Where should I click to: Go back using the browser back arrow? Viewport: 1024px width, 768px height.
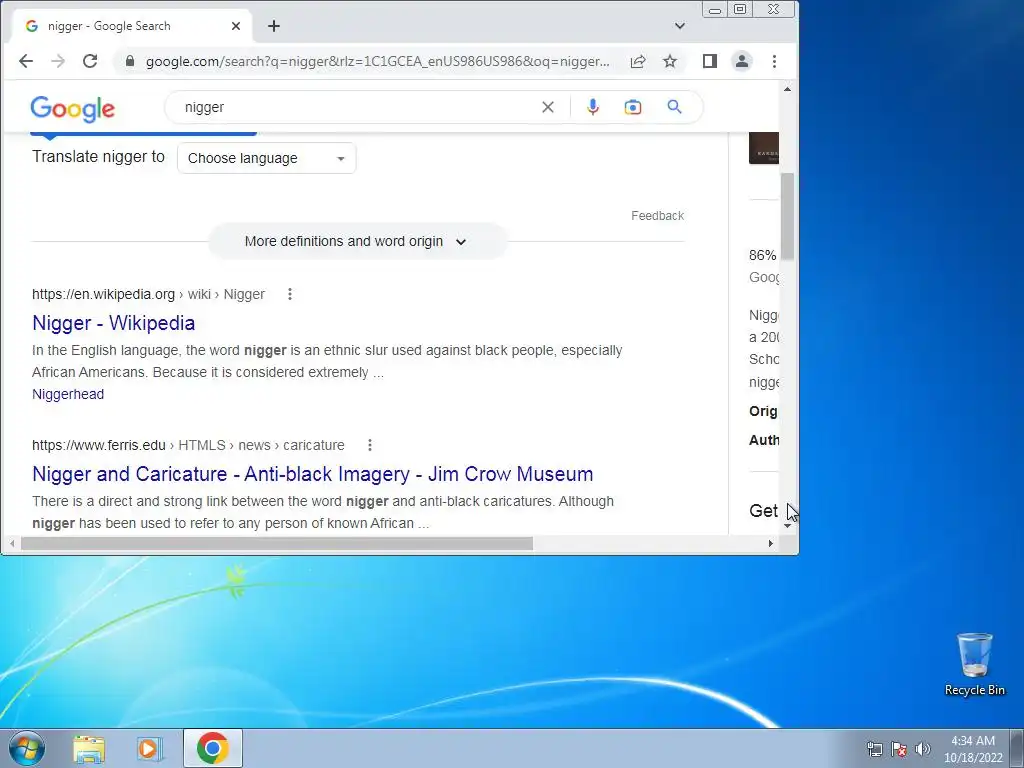(25, 61)
